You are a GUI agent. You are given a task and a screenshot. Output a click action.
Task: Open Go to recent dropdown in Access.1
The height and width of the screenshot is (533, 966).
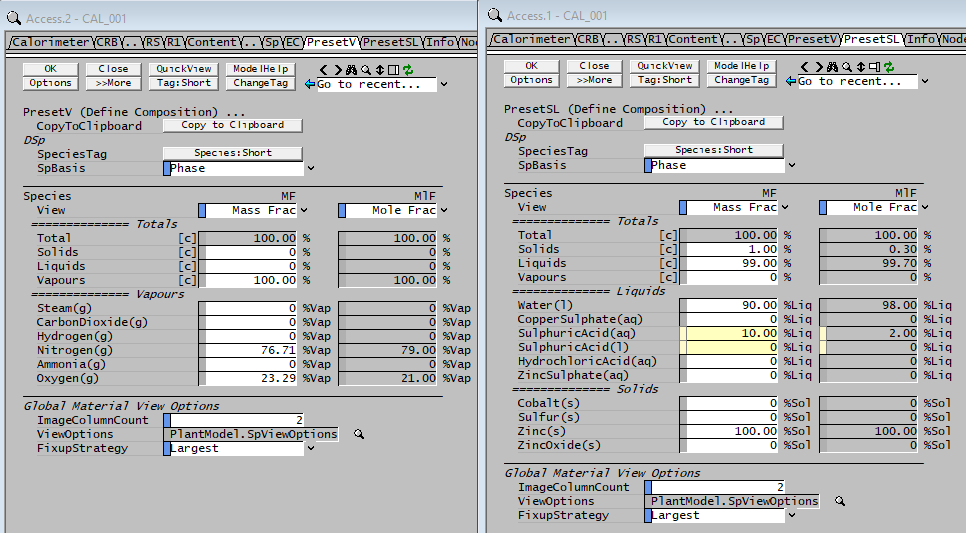pos(925,81)
